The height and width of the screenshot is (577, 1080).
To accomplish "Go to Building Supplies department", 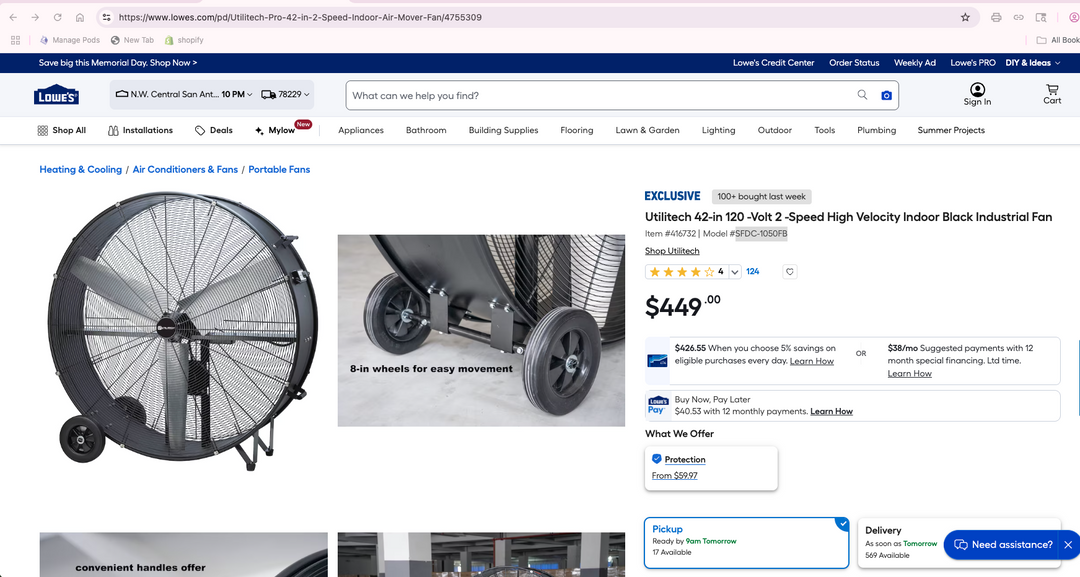I will click(503, 130).
